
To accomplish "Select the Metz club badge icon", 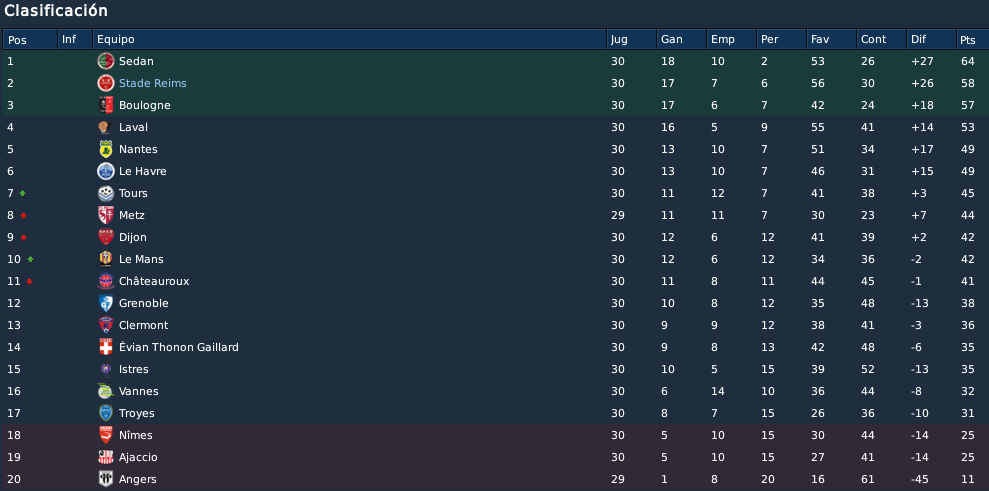I will coord(105,215).
